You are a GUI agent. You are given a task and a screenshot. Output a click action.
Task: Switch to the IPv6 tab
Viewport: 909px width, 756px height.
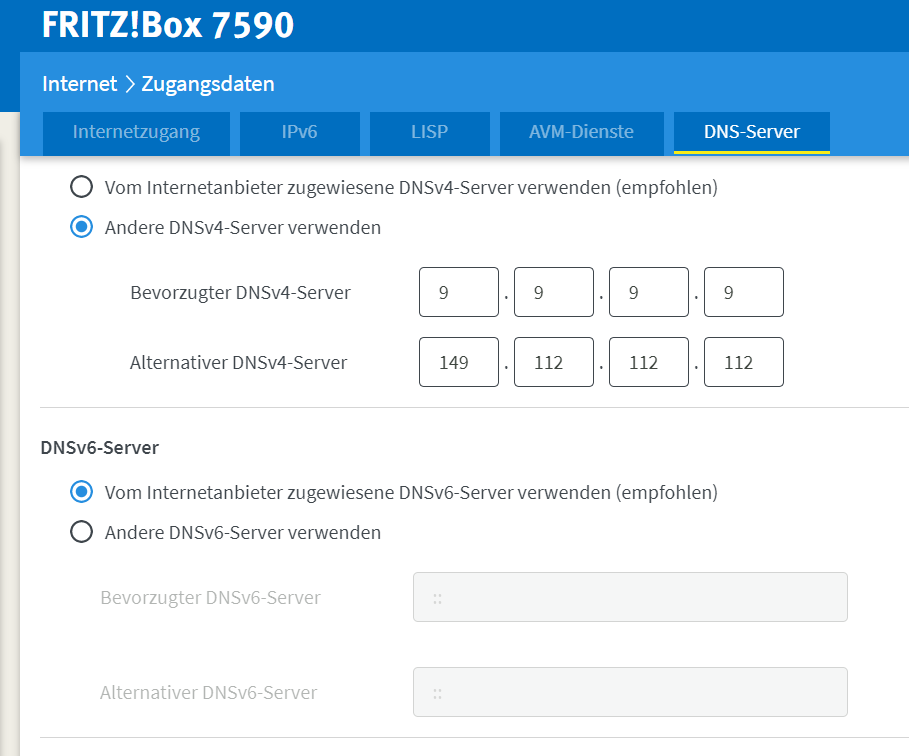point(300,133)
